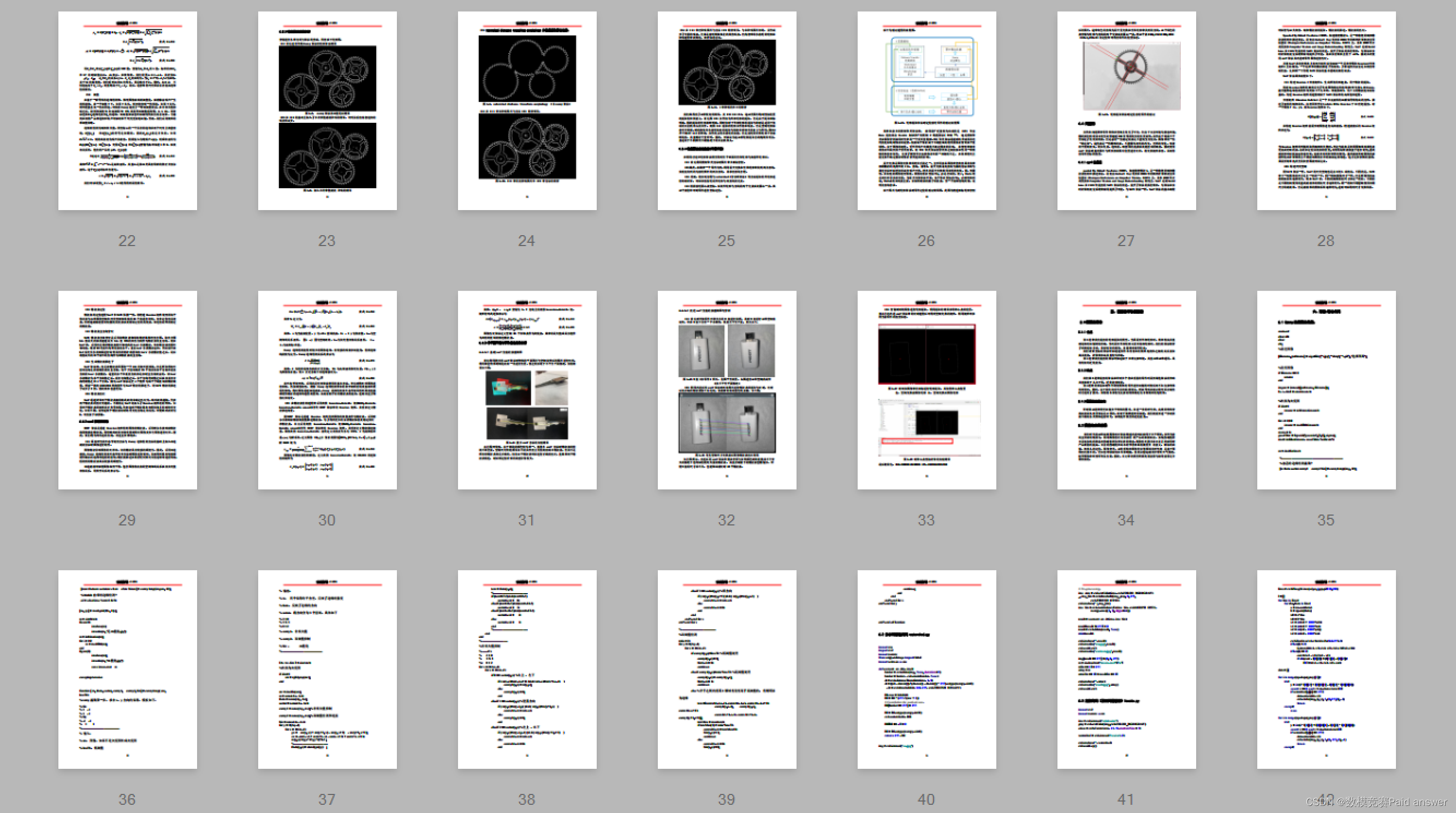1456x813 pixels.
Task: Click page number label 22
Action: tap(127, 241)
